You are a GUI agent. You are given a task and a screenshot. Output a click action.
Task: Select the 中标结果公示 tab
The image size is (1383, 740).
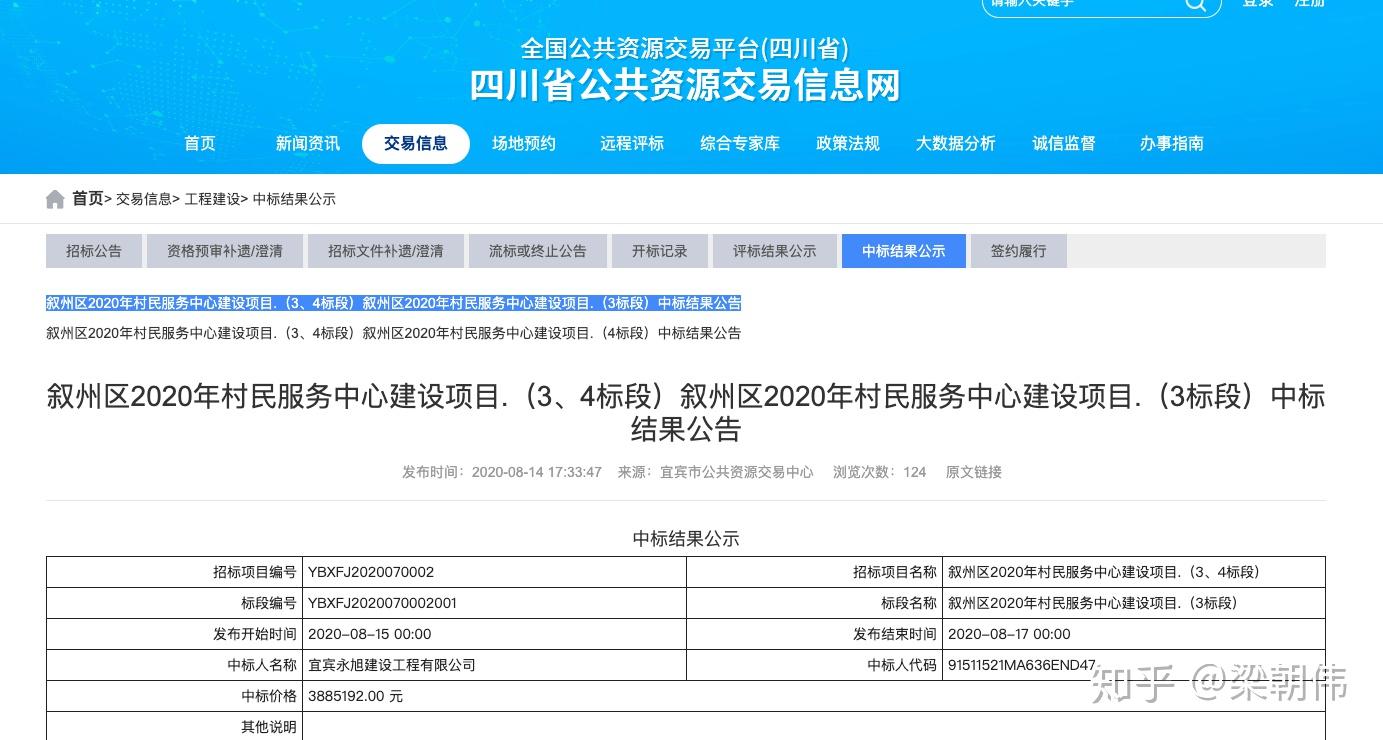point(904,251)
